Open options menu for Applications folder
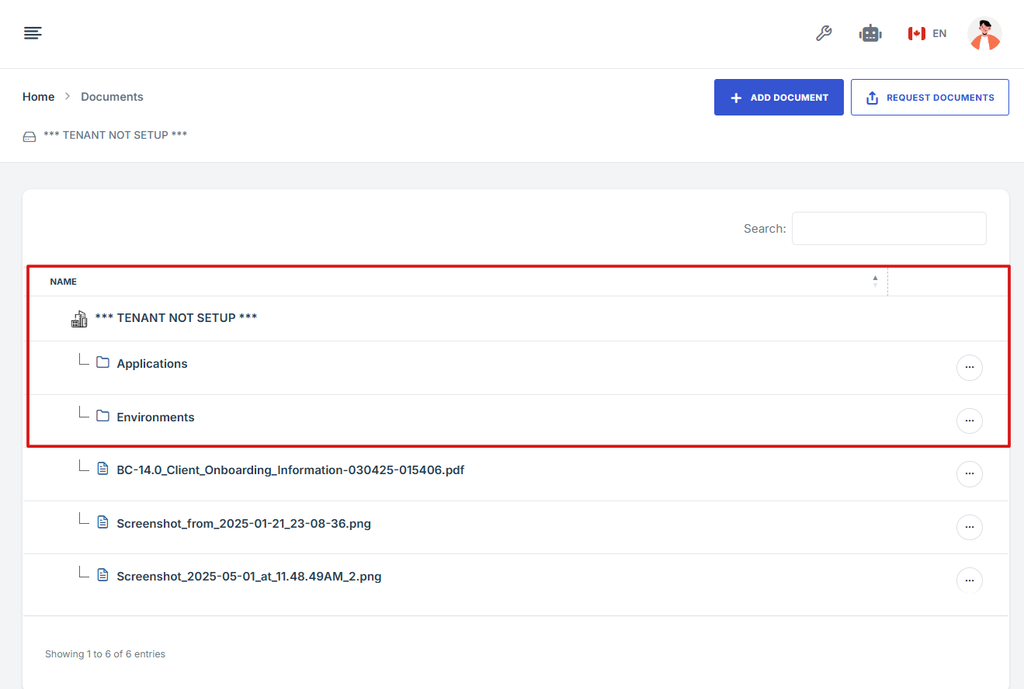 tap(969, 368)
